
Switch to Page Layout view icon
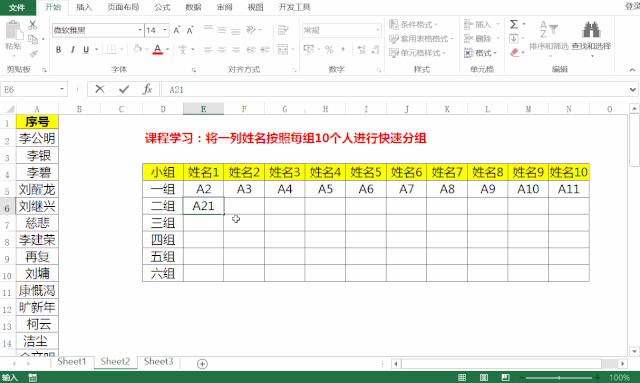[x=484, y=378]
